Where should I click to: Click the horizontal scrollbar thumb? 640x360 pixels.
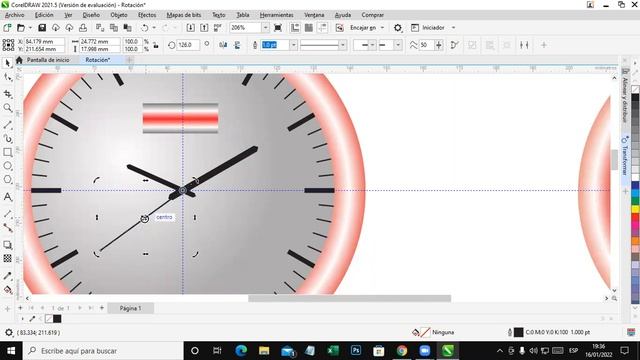pyautogui.click(x=349, y=298)
